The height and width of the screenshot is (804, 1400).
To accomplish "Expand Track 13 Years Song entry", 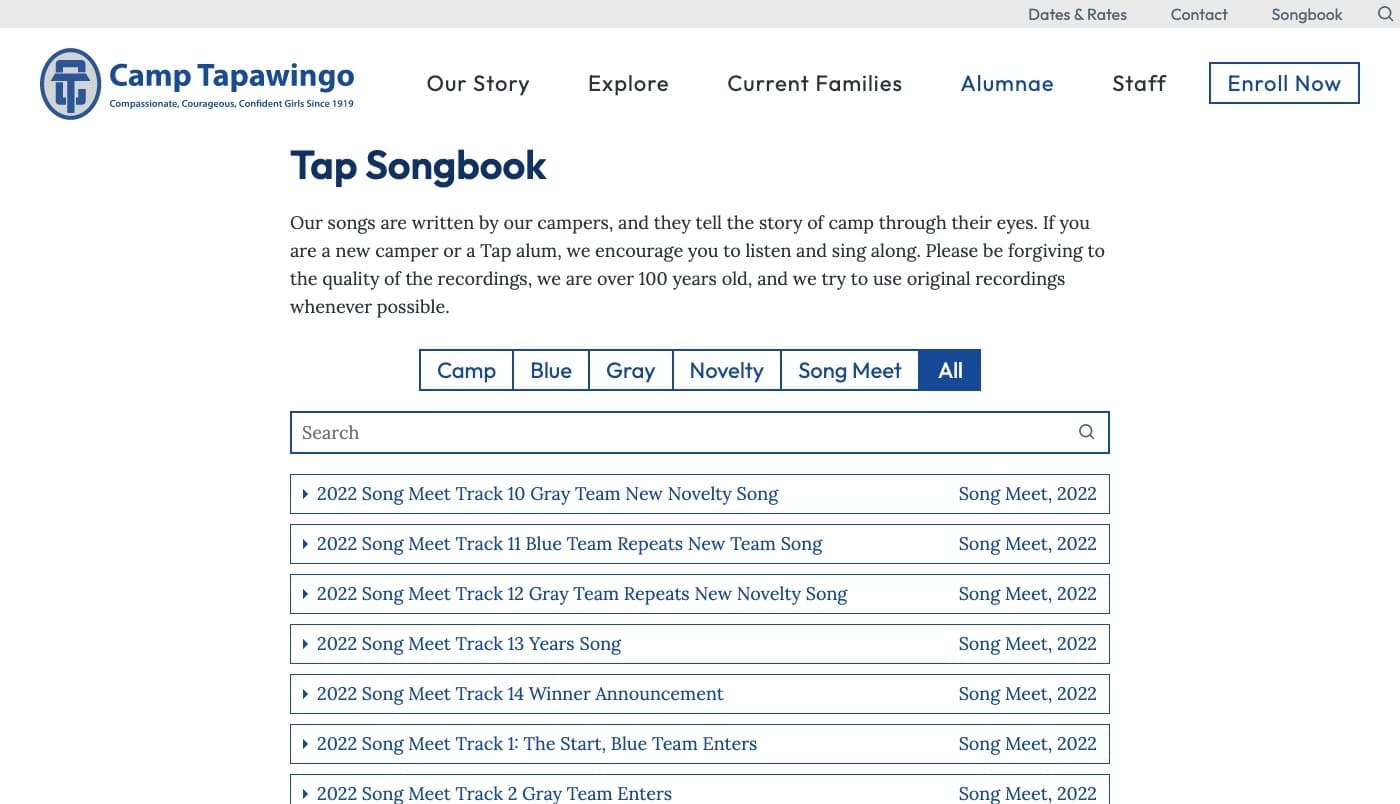I will click(x=468, y=644).
